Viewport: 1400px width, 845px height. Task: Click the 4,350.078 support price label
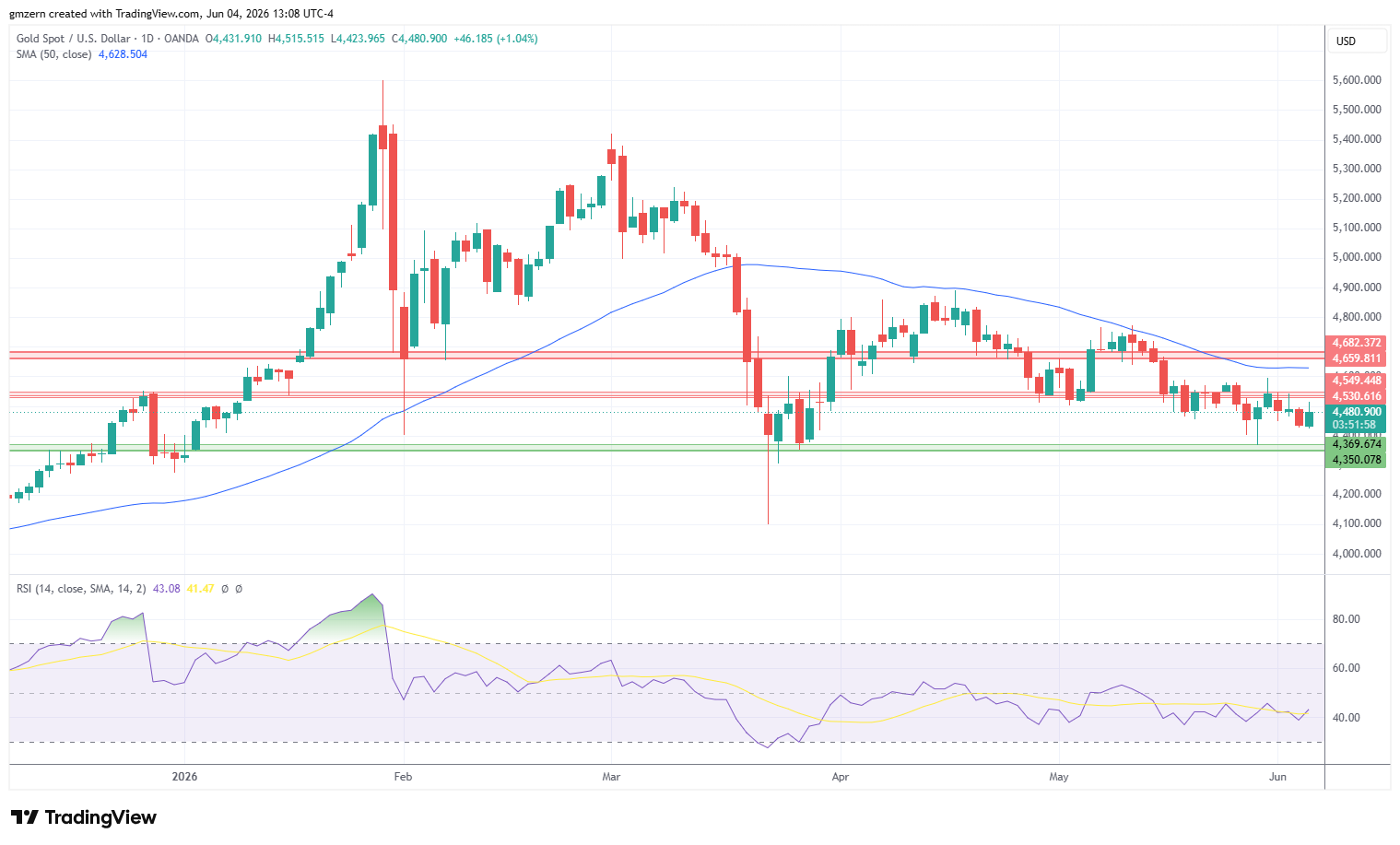pos(1355,460)
